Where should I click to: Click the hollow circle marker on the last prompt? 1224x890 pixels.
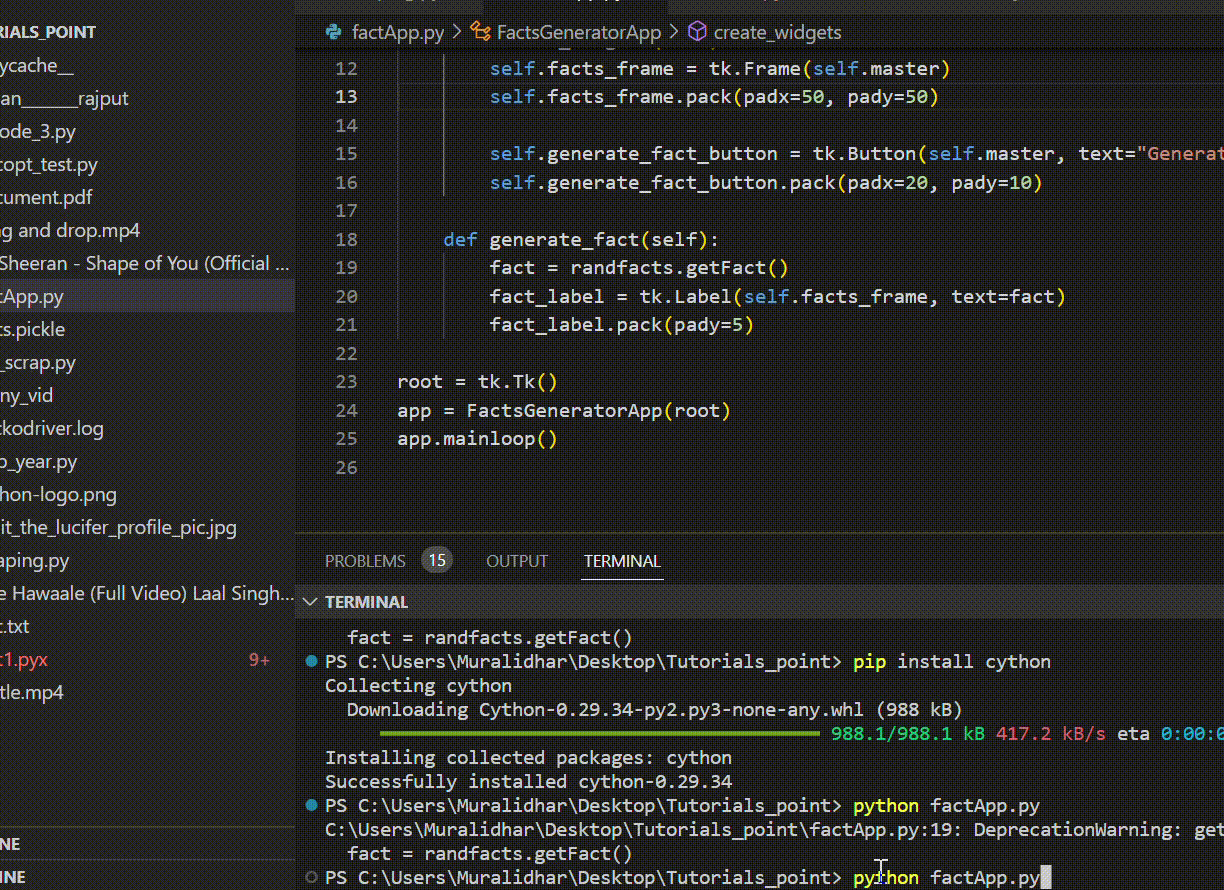tap(312, 878)
